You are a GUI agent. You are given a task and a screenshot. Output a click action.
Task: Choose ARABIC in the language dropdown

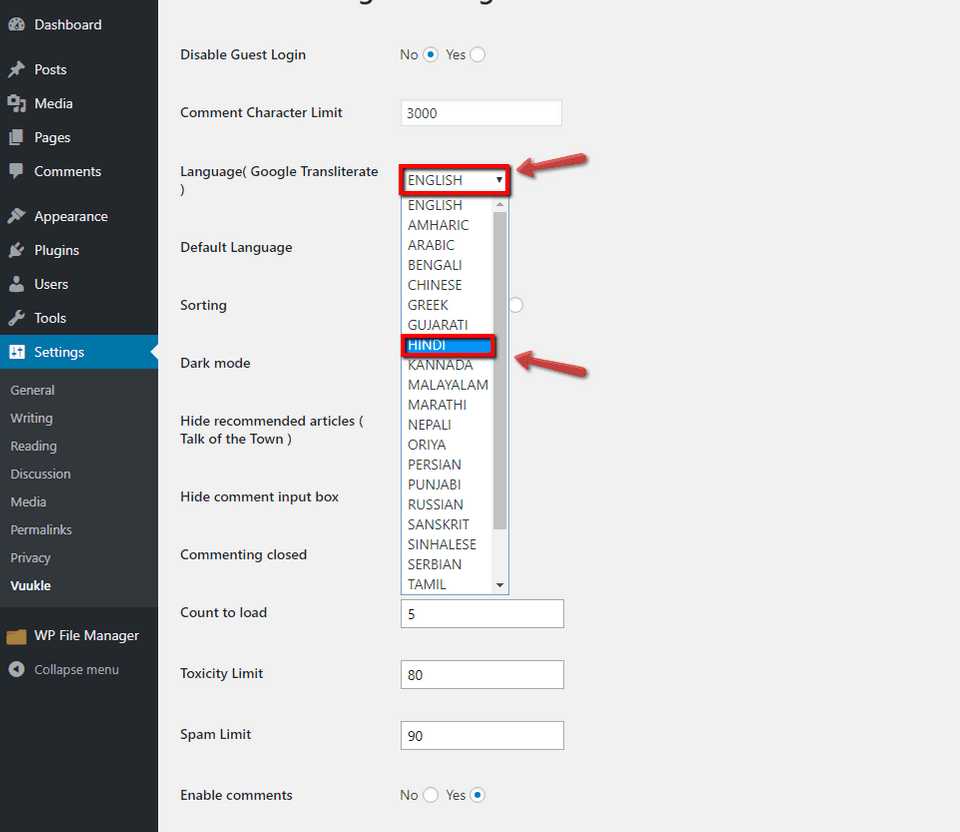click(x=431, y=245)
